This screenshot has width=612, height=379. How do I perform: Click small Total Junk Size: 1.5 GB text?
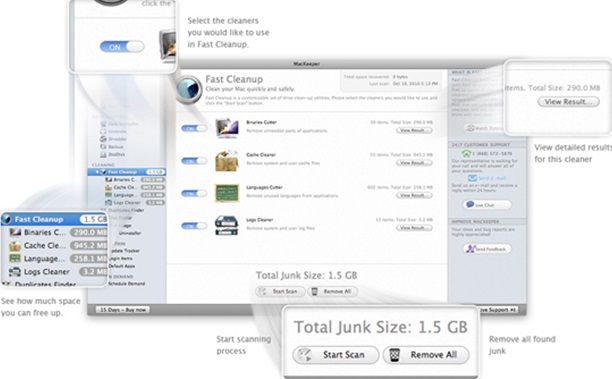pos(306,275)
